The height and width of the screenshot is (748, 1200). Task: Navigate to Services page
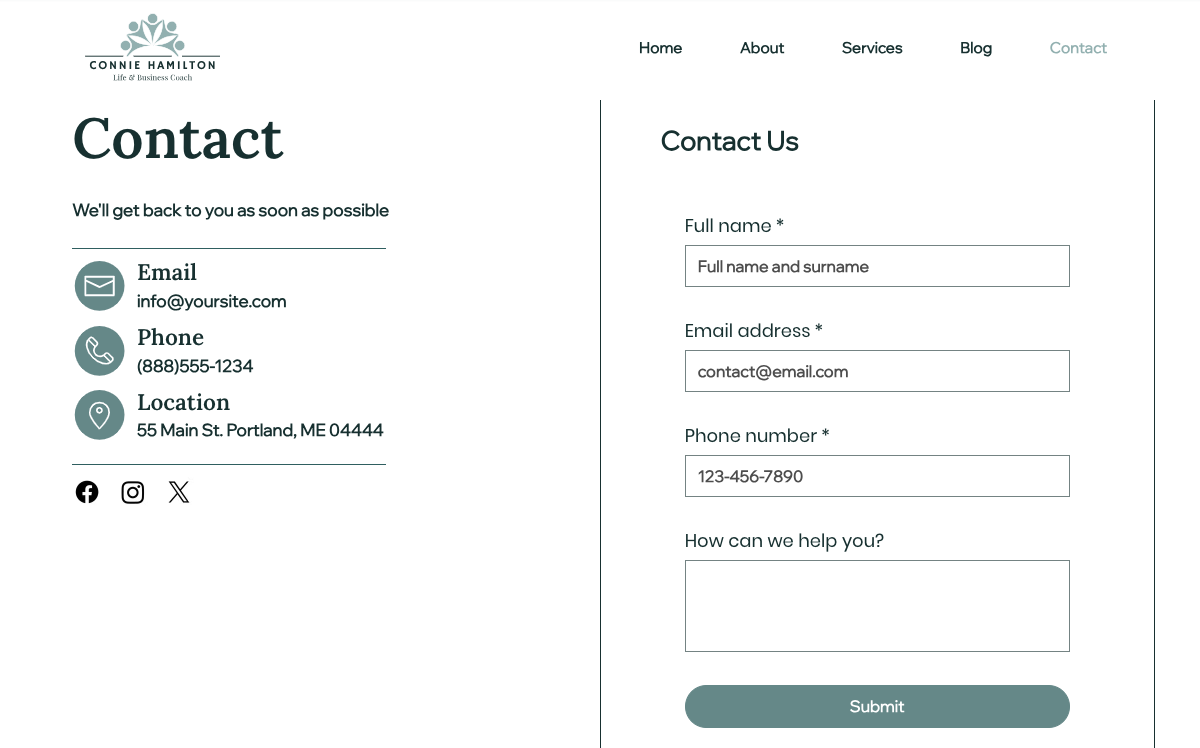[872, 48]
